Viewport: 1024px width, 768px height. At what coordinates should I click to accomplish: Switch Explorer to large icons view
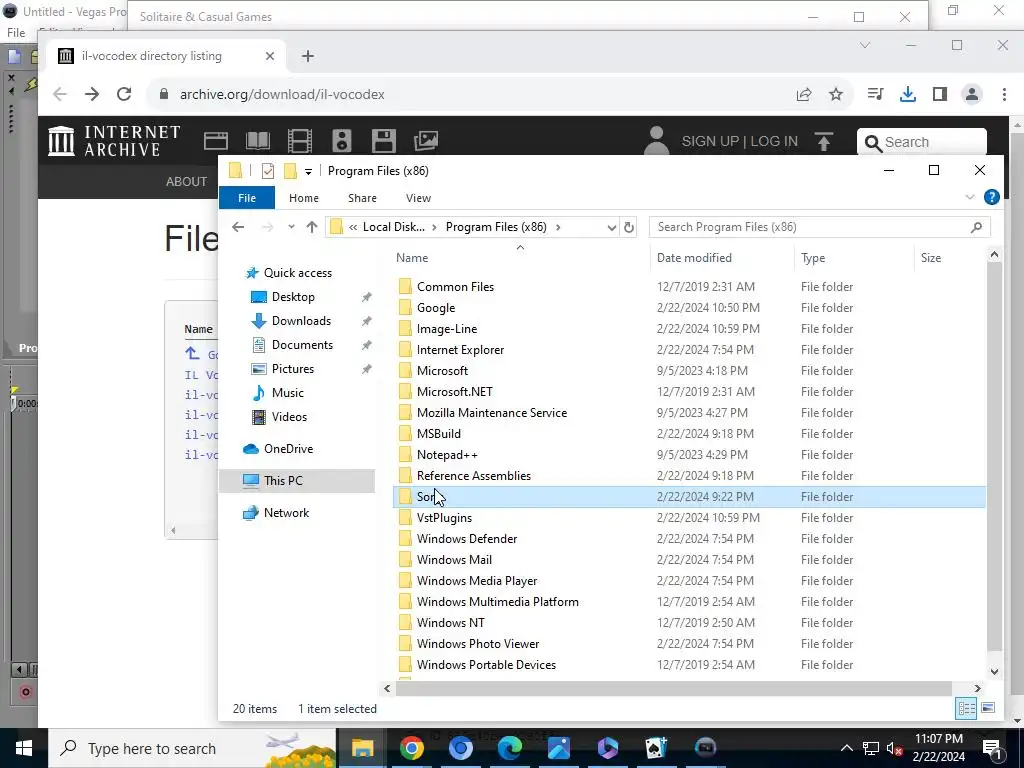[988, 709]
